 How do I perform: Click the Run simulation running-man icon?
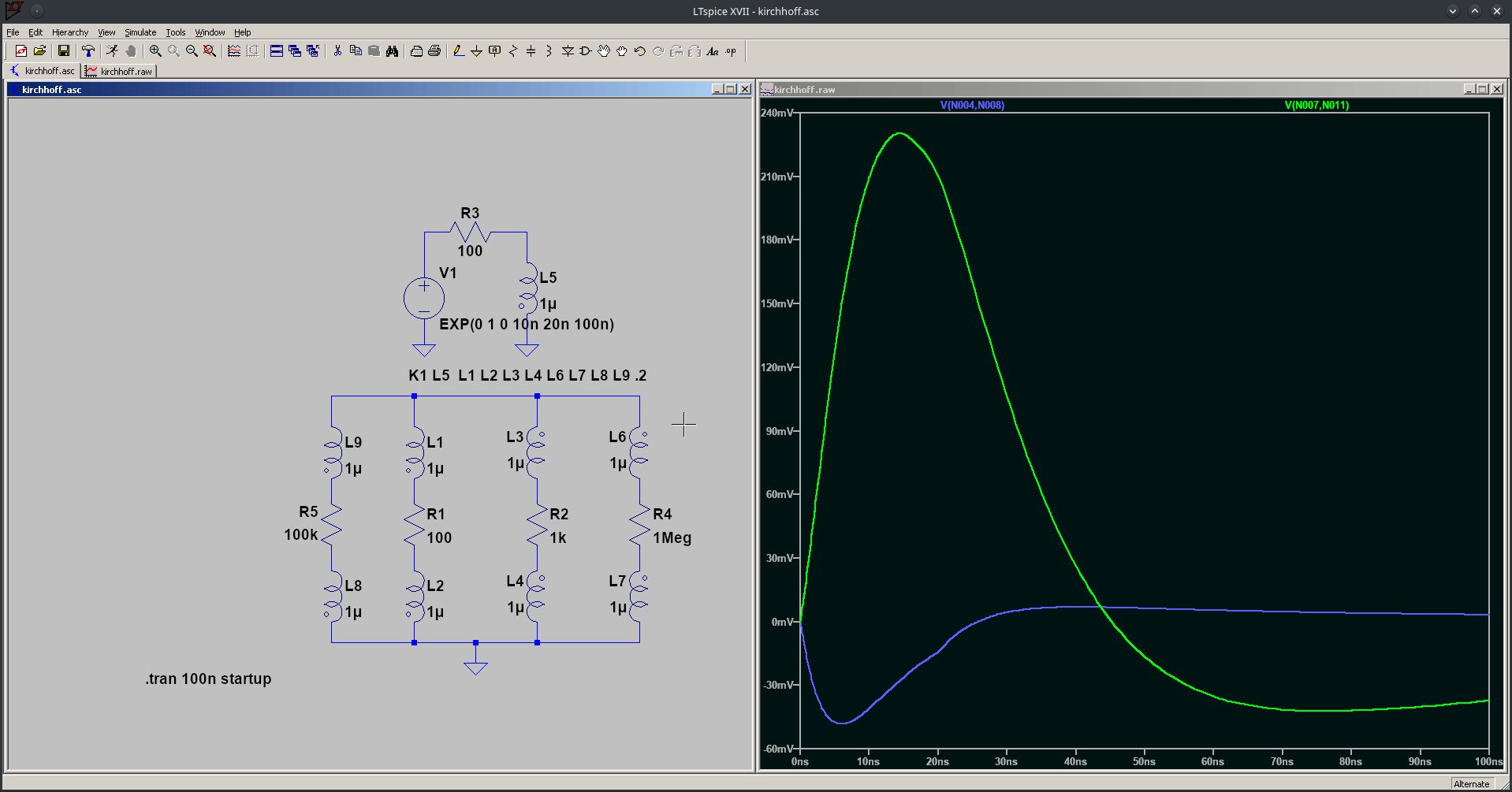(112, 51)
